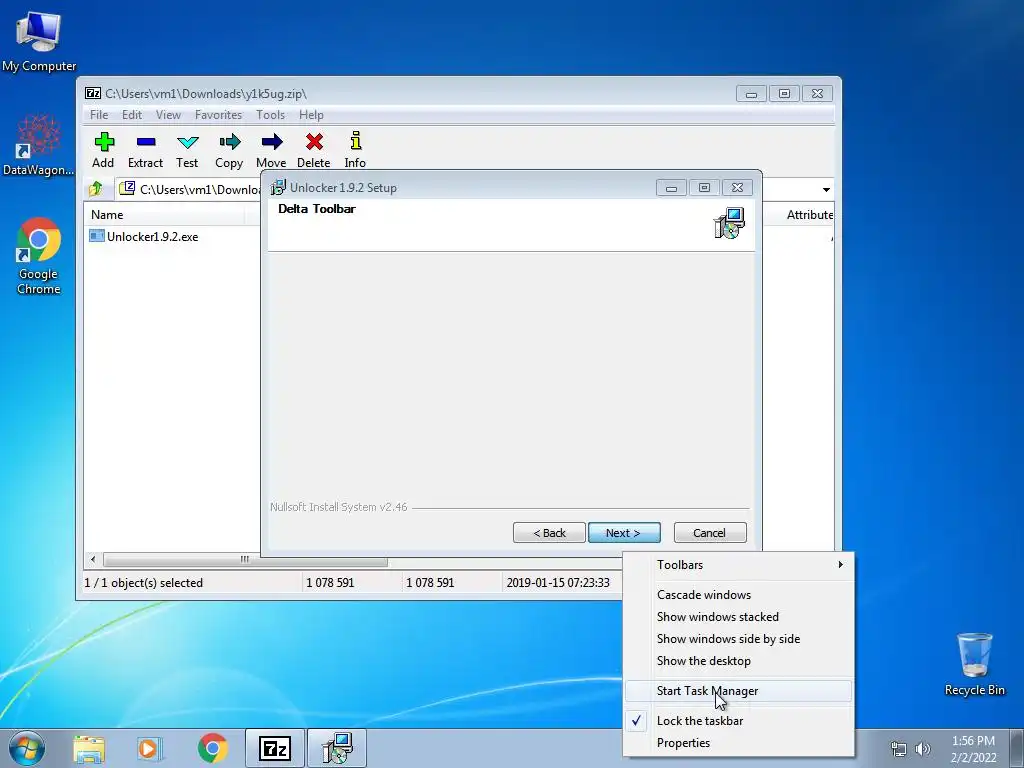Cancel the Unlocker setup
The width and height of the screenshot is (1024, 768).
click(x=710, y=533)
